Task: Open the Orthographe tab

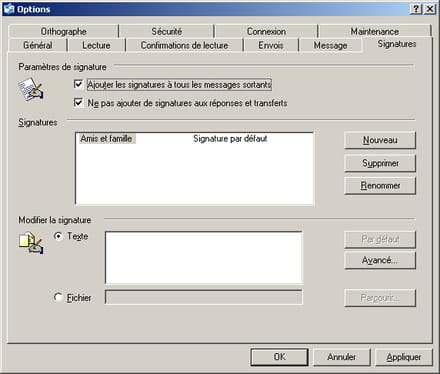Action: click(64, 31)
